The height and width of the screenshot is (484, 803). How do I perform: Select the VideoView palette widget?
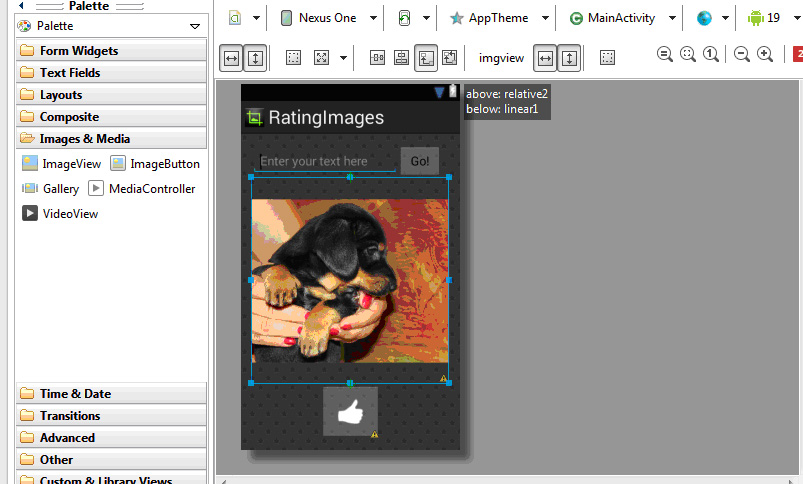60,214
